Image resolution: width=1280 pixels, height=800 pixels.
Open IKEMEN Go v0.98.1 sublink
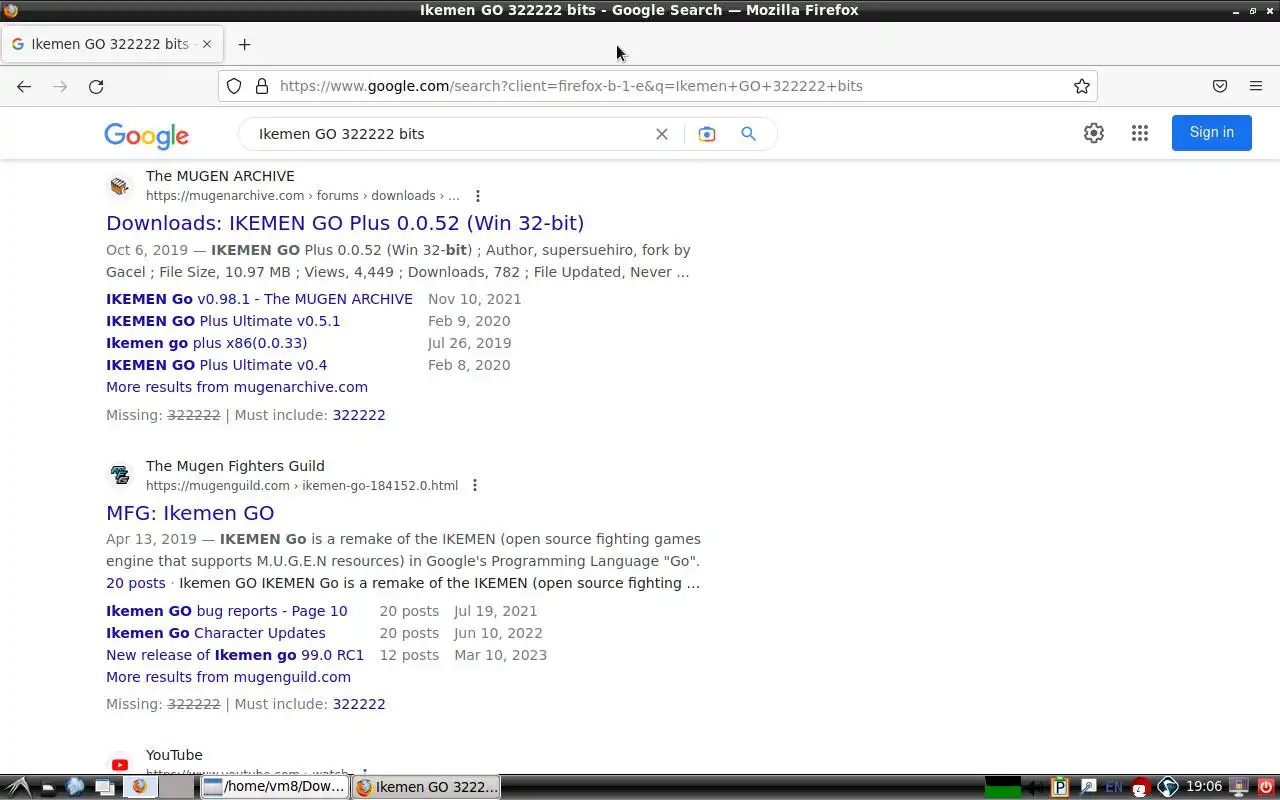tap(259, 299)
